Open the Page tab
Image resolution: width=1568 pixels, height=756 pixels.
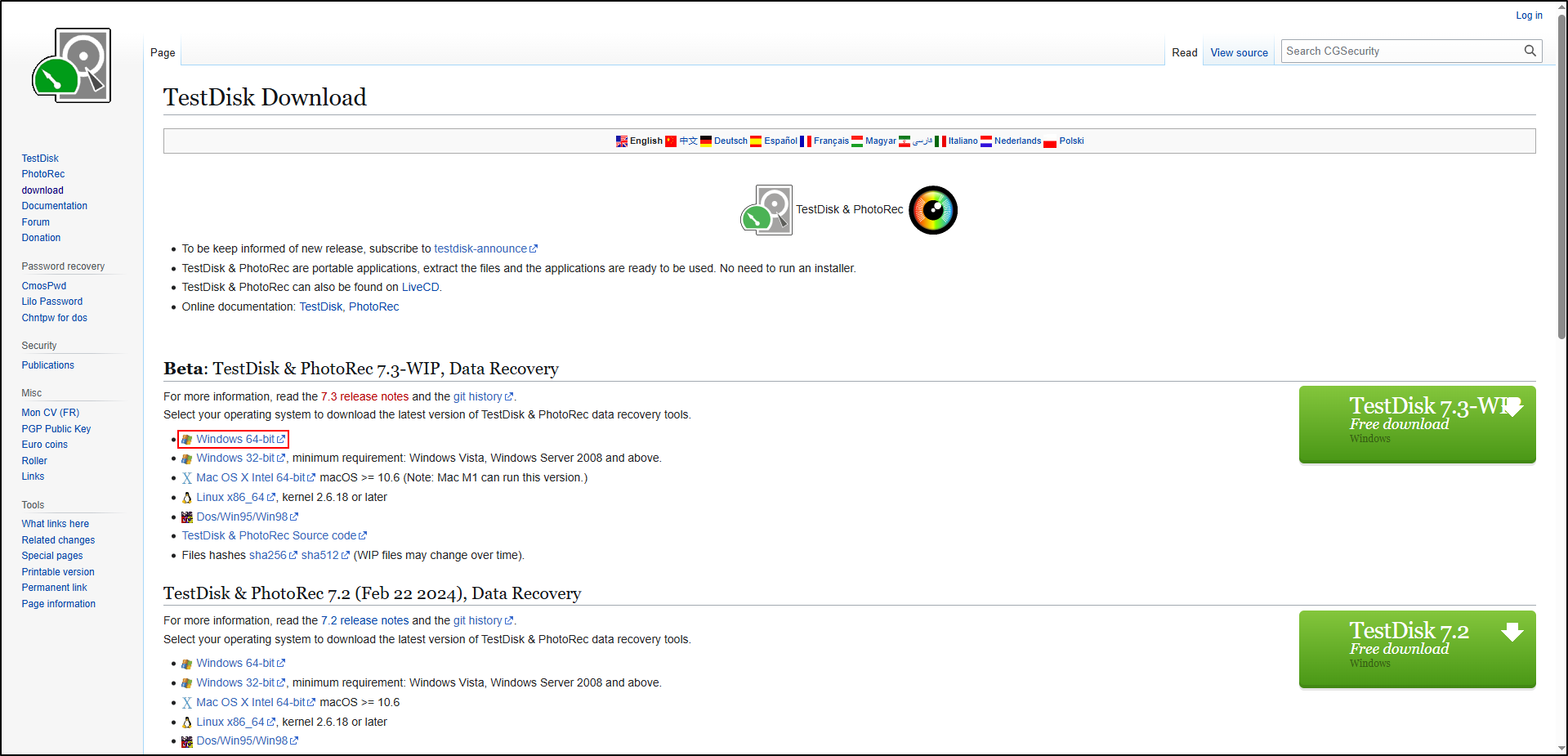[x=163, y=52]
